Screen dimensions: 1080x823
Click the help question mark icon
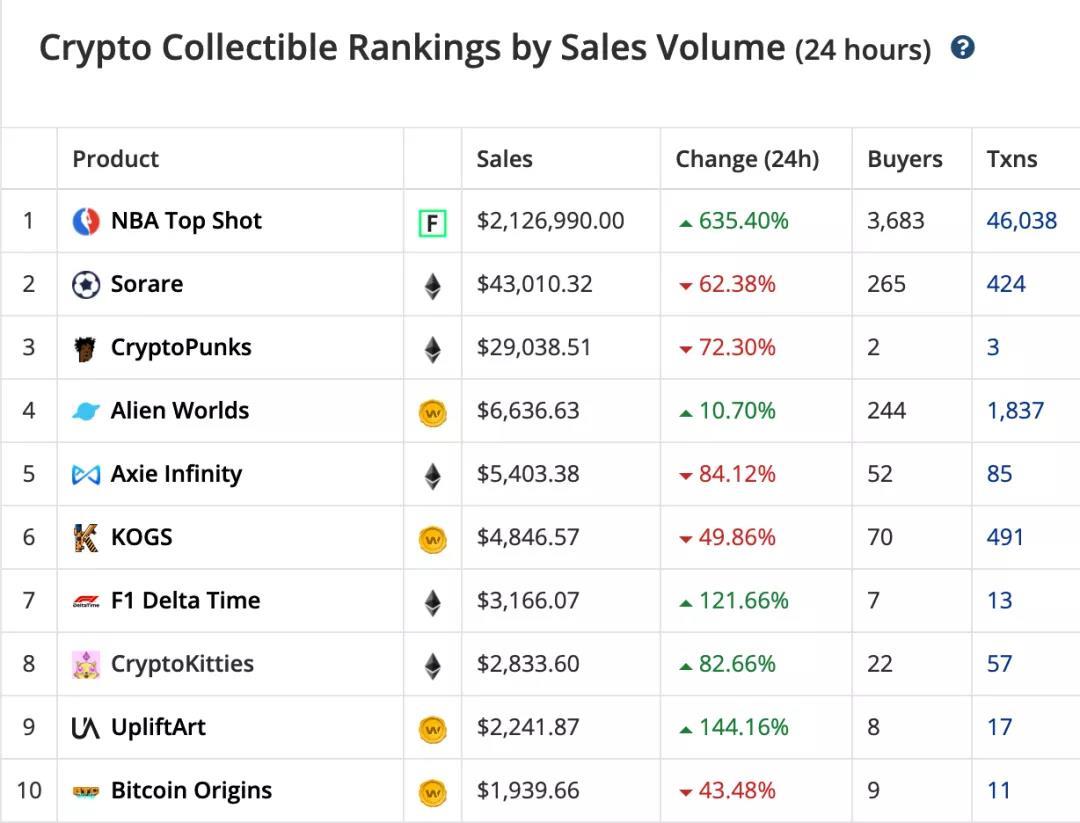(962, 47)
